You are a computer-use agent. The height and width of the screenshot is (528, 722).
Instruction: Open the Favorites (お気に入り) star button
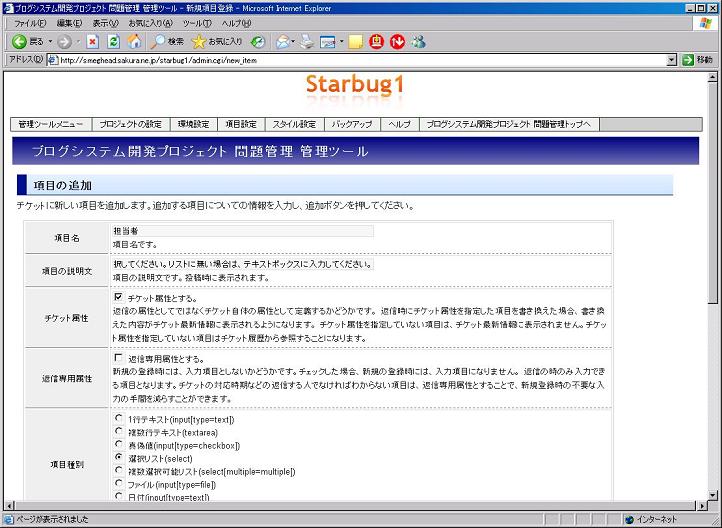point(217,41)
